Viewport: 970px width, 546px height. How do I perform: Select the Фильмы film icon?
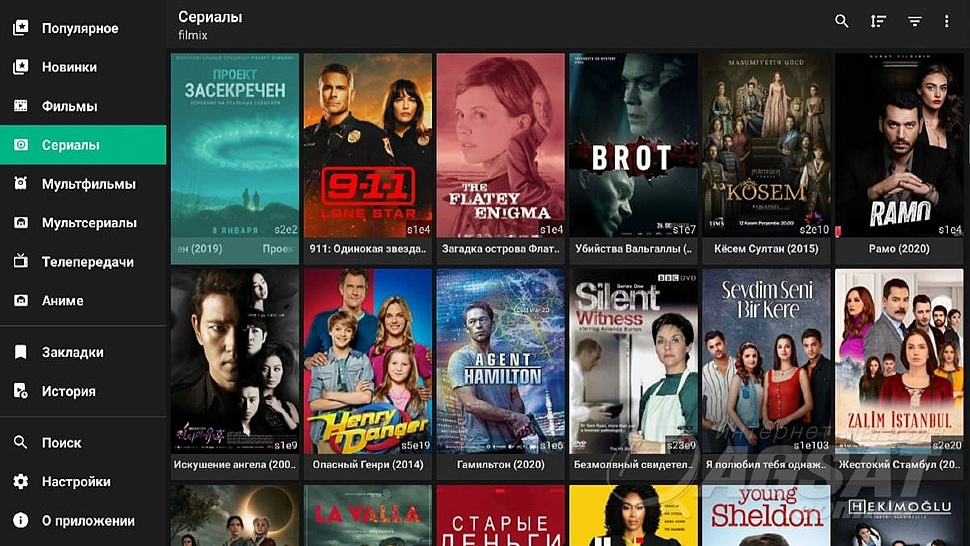(x=20, y=106)
